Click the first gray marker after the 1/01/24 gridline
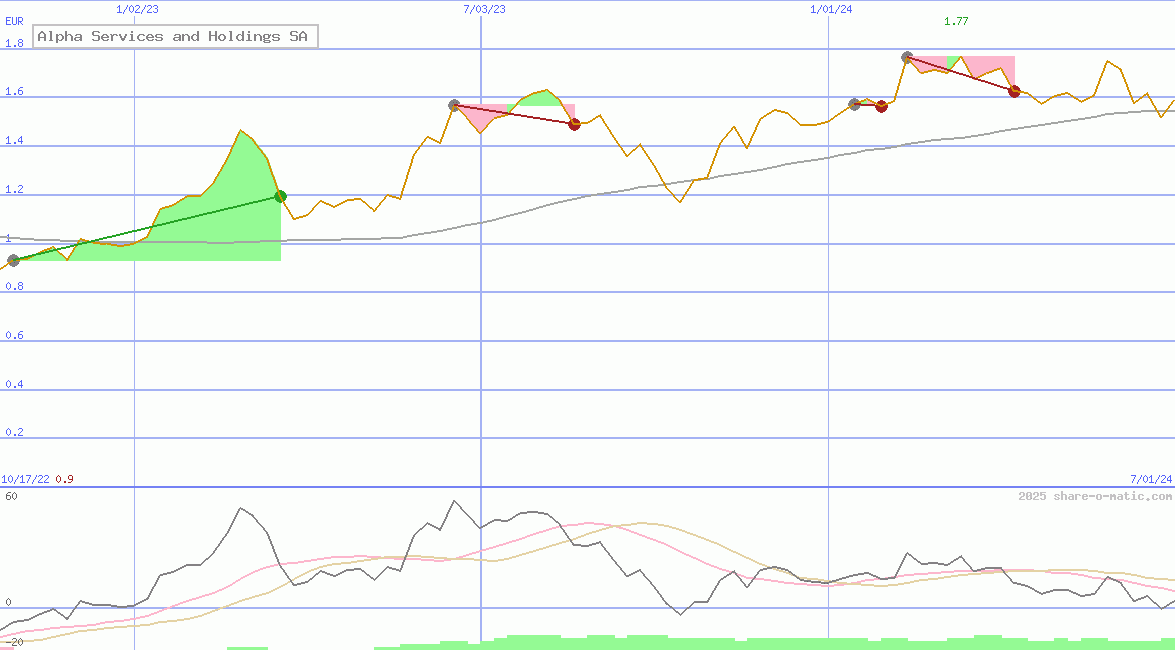The height and width of the screenshot is (650, 1175). pos(854,104)
